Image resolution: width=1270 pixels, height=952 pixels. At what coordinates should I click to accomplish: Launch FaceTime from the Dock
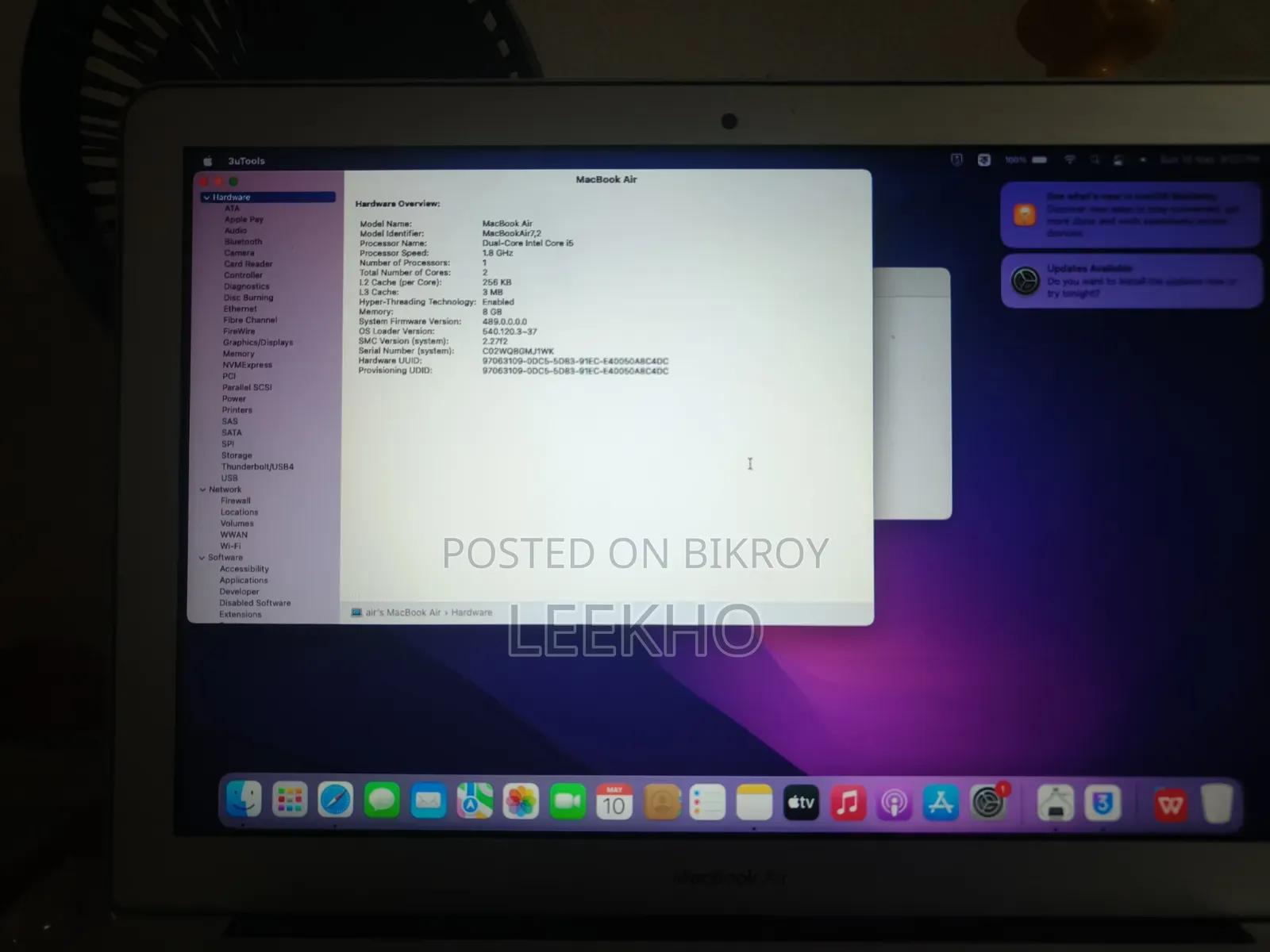click(x=568, y=802)
